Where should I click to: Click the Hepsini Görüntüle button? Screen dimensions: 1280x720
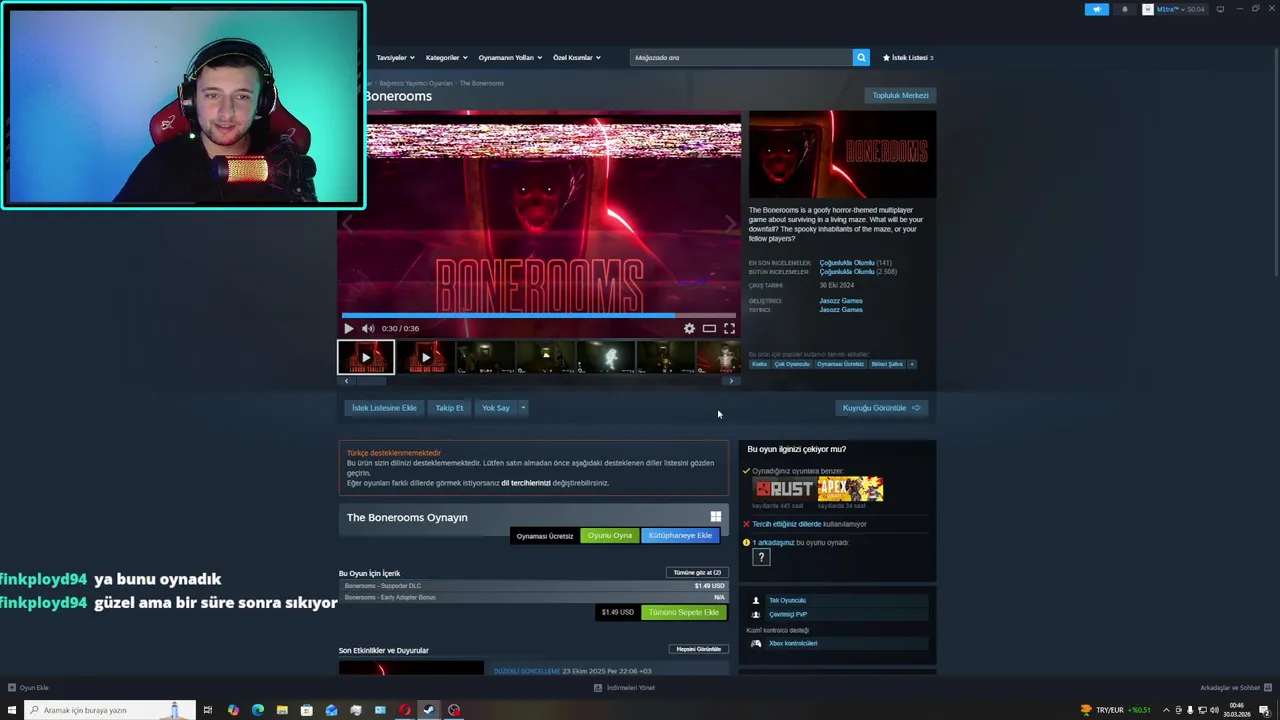coord(699,649)
